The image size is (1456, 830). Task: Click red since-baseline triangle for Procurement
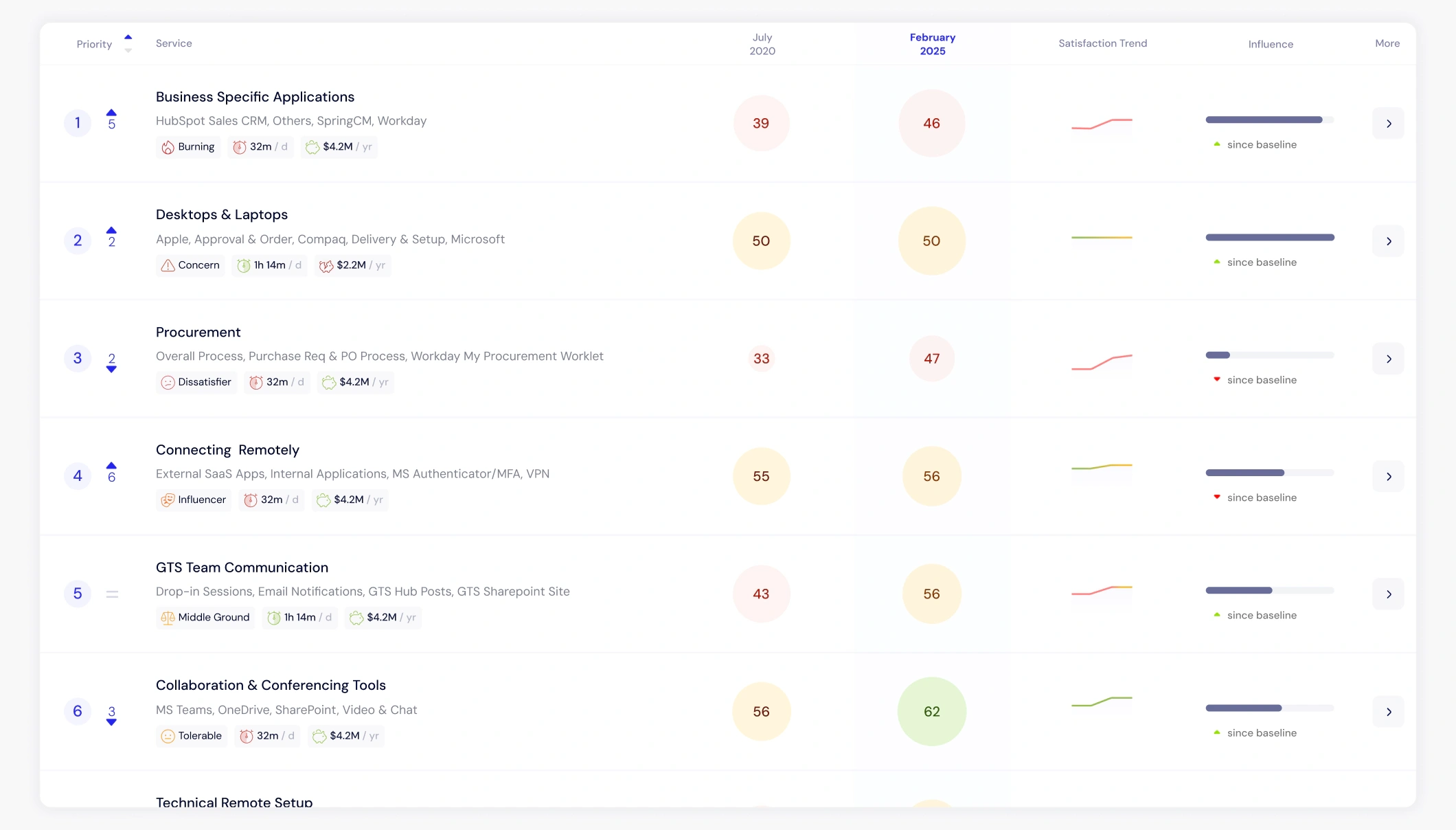(x=1217, y=379)
